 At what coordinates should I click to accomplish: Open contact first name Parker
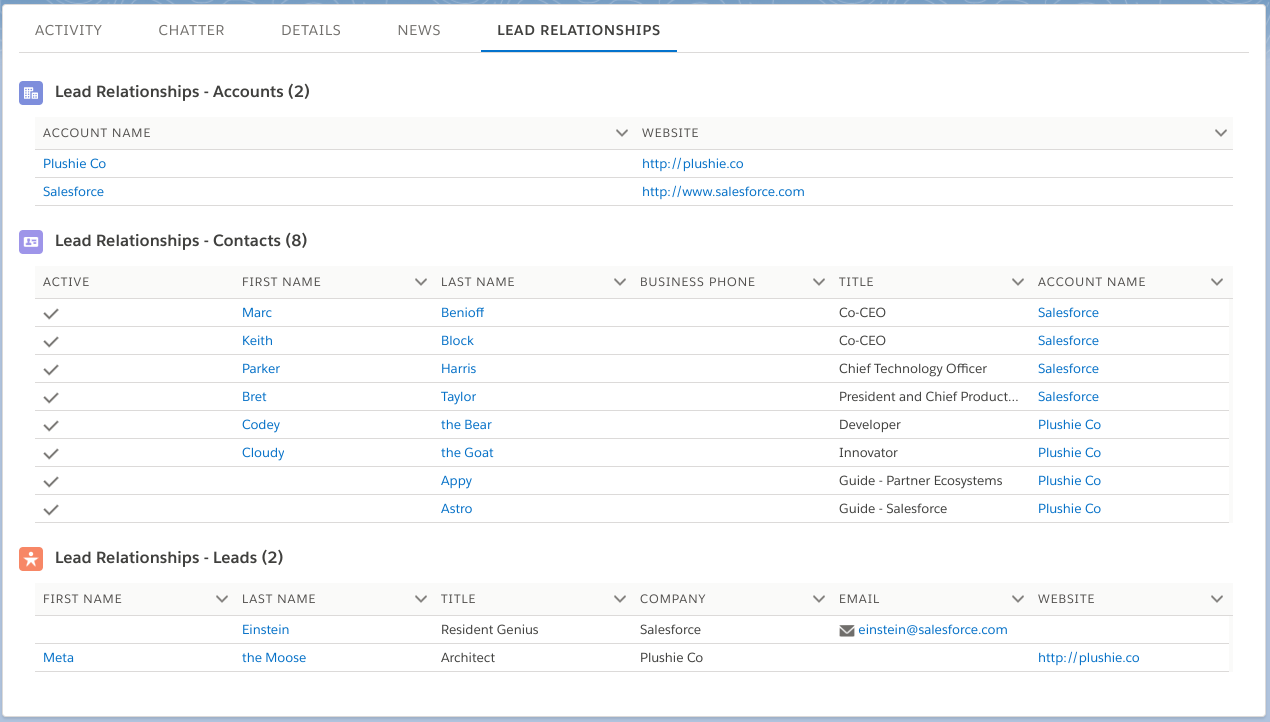coord(261,369)
